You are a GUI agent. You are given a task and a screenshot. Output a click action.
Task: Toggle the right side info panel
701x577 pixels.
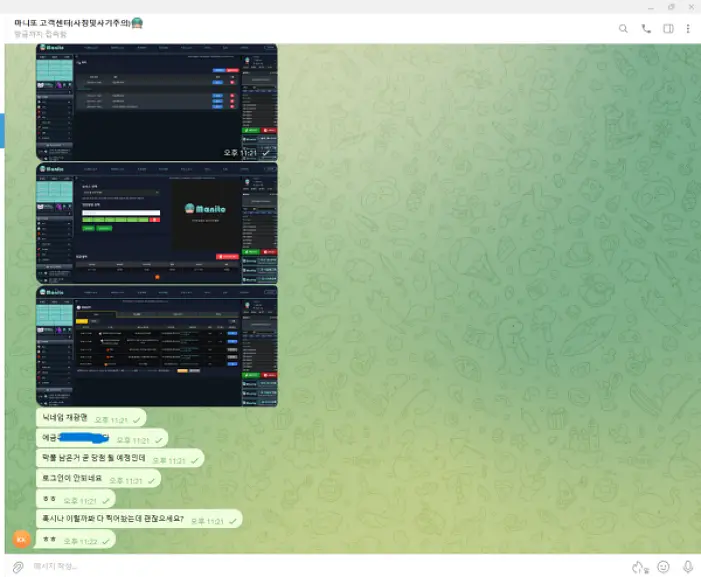[x=668, y=29]
